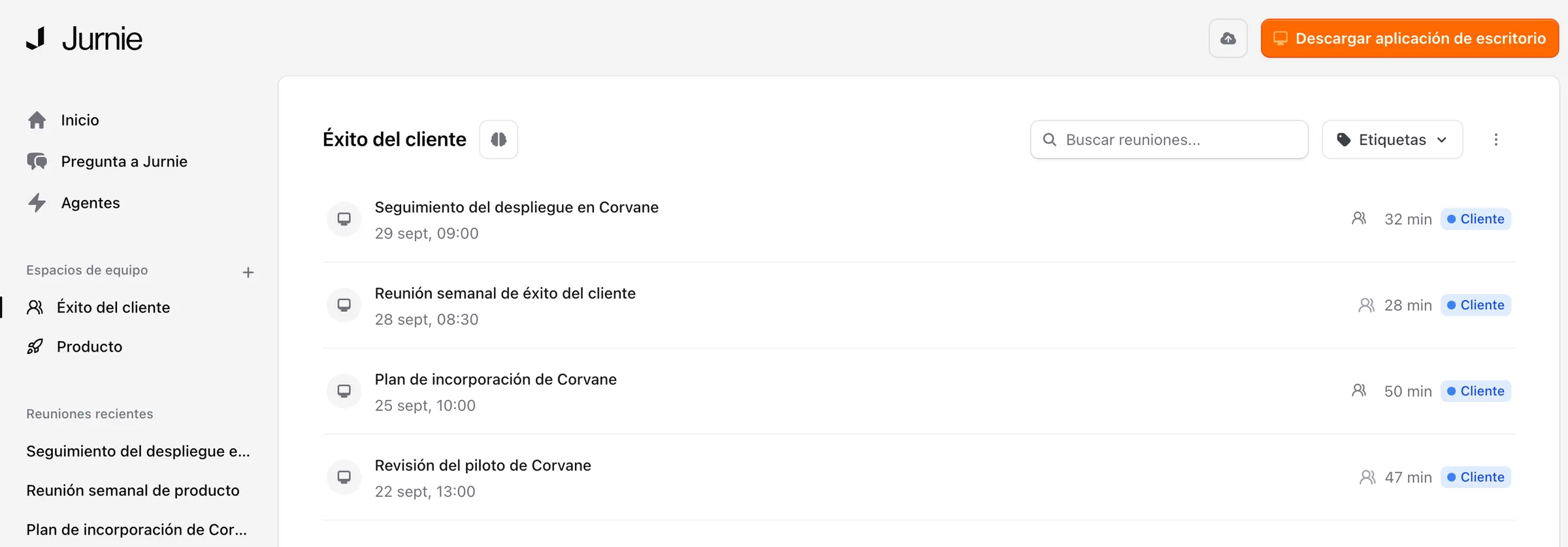Viewport: 1568px width, 547px height.
Task: Click the people icon beside Éxito del cliente space
Action: click(x=35, y=307)
